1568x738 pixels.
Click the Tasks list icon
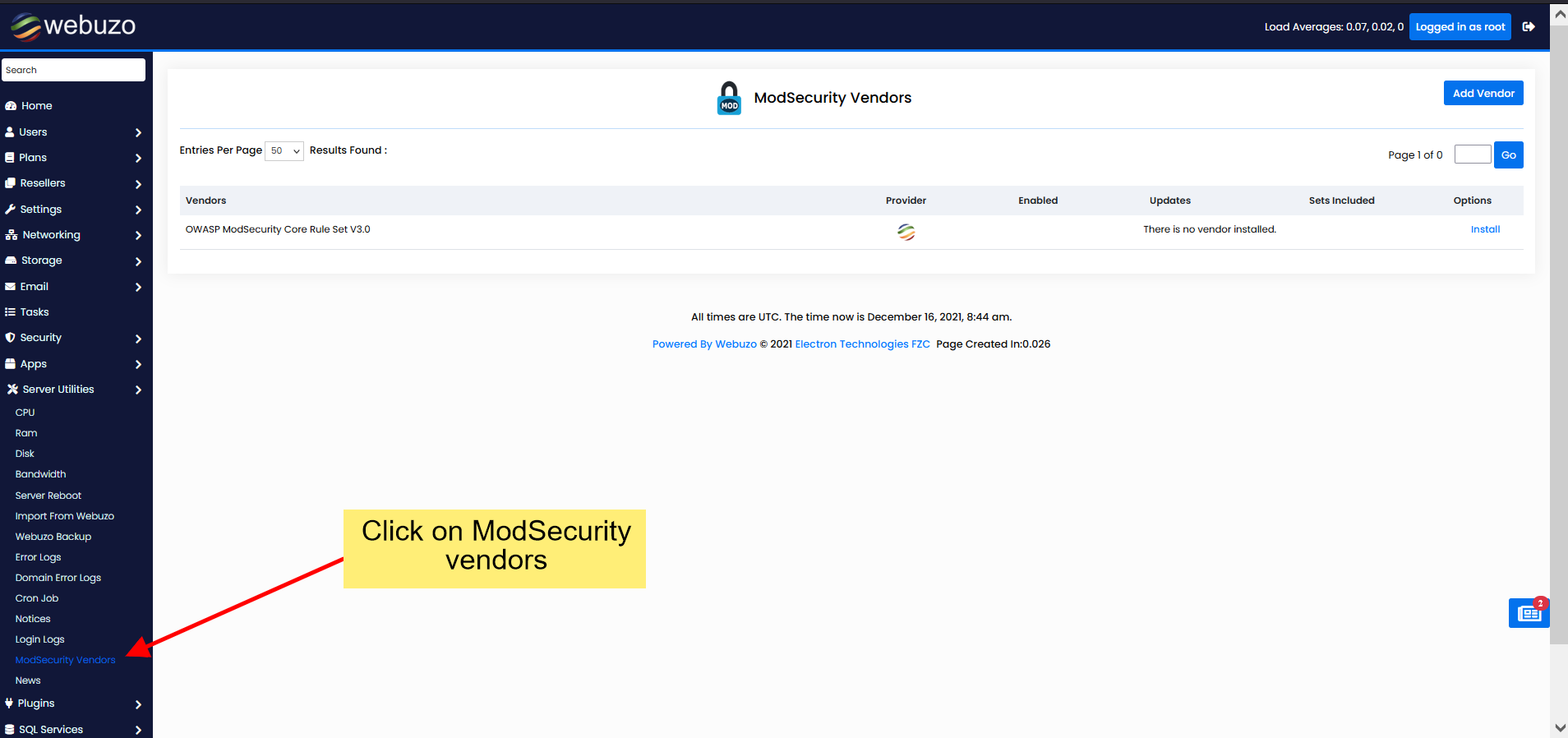(x=11, y=312)
